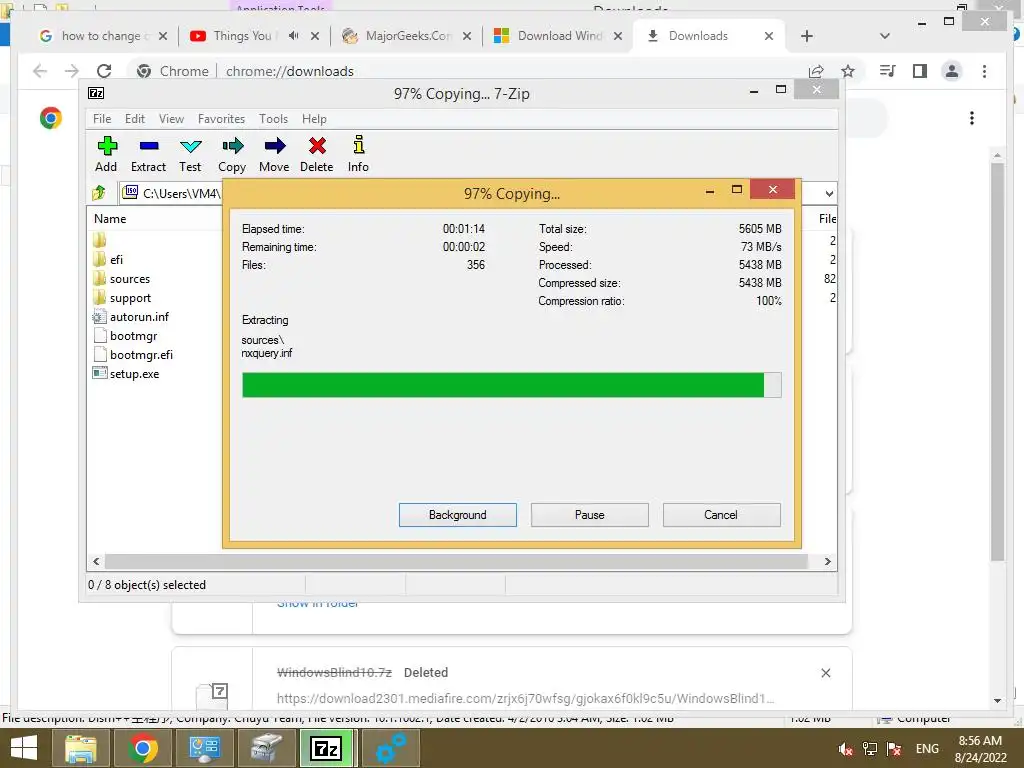Open Chrome tab search chevron
Image resolution: width=1024 pixels, height=768 pixels.
coord(885,36)
